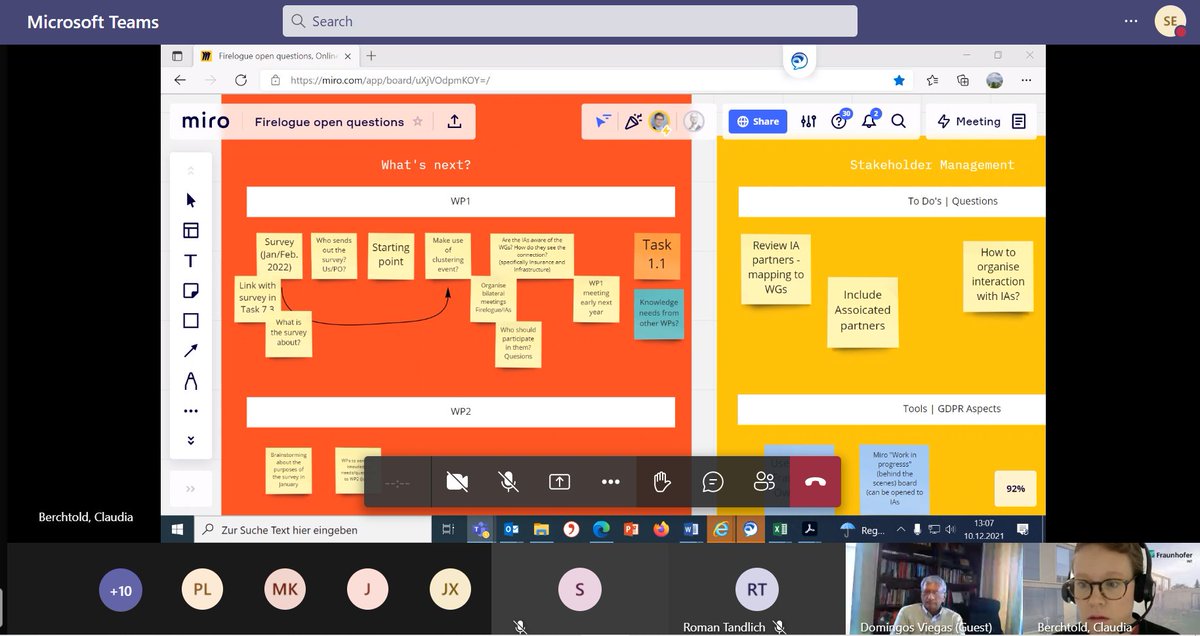Open Miro board settings sliders icon

pos(809,121)
